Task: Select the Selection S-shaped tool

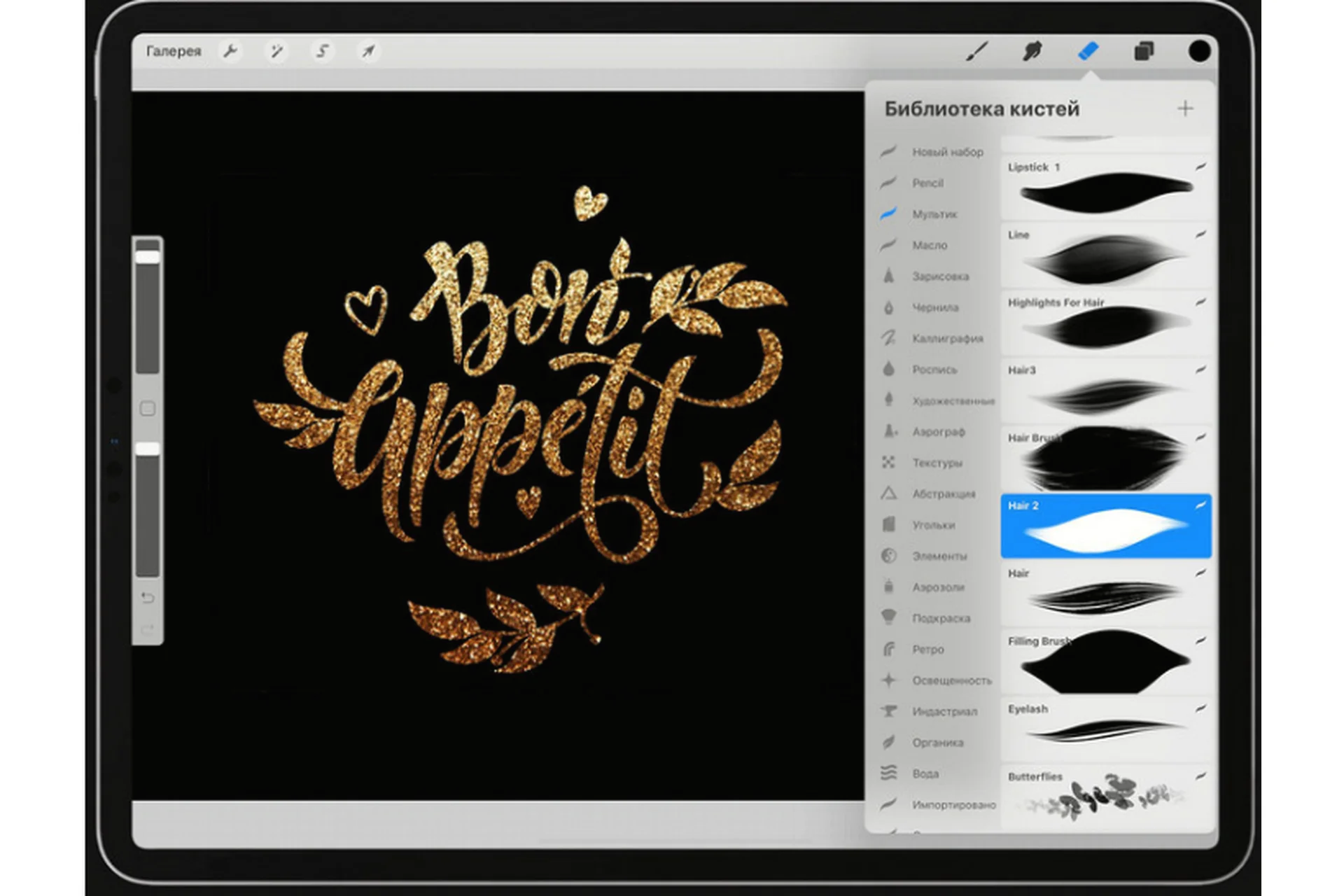Action: [x=322, y=51]
